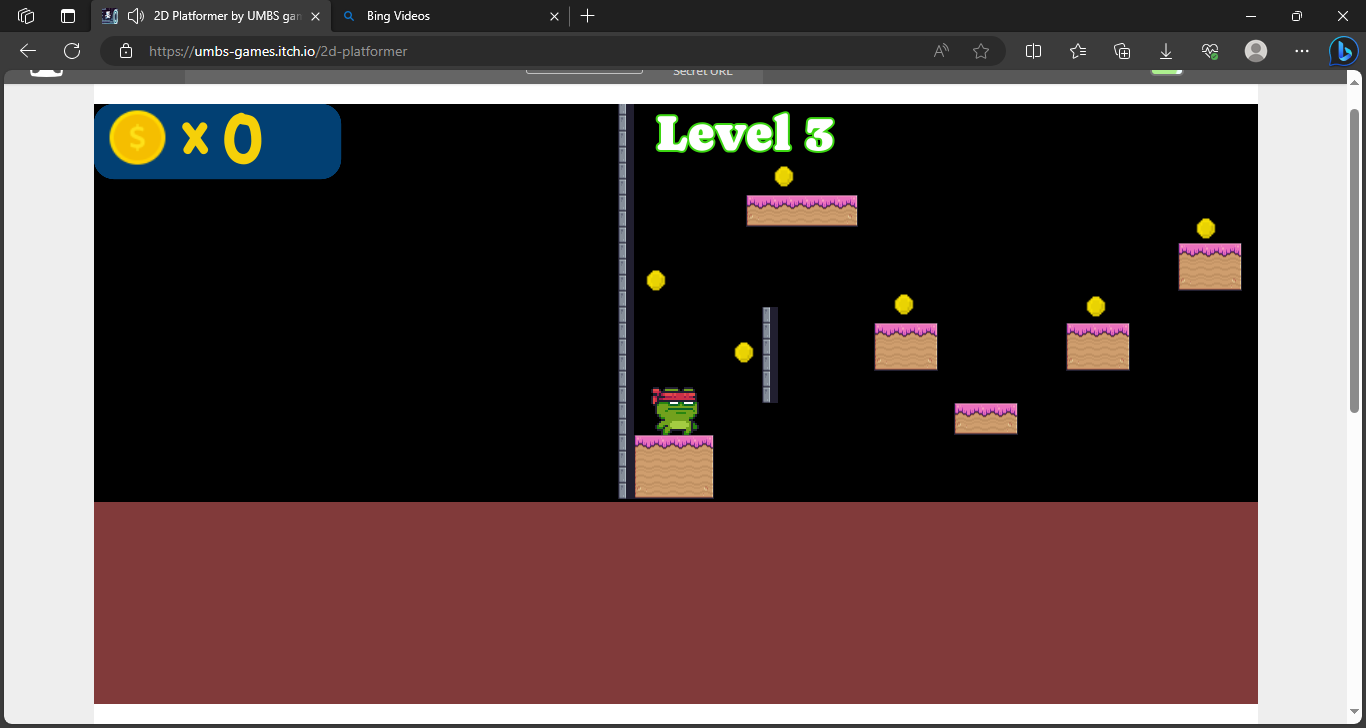The width and height of the screenshot is (1366, 728).
Task: Open the Edge workspaces icon
Action: 27,16
